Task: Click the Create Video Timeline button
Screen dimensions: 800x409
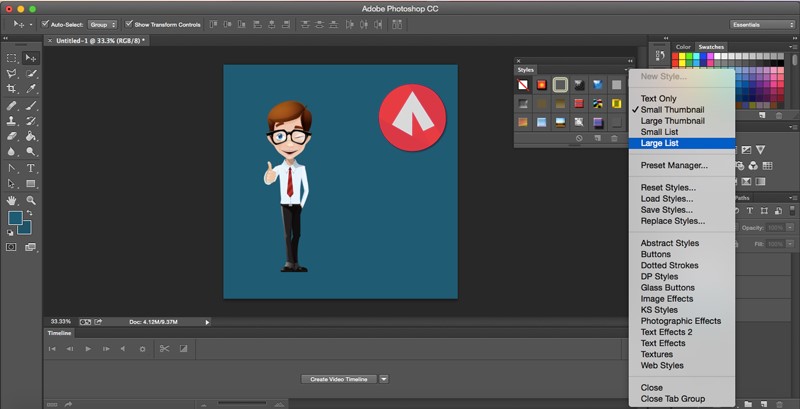Action: click(339, 379)
